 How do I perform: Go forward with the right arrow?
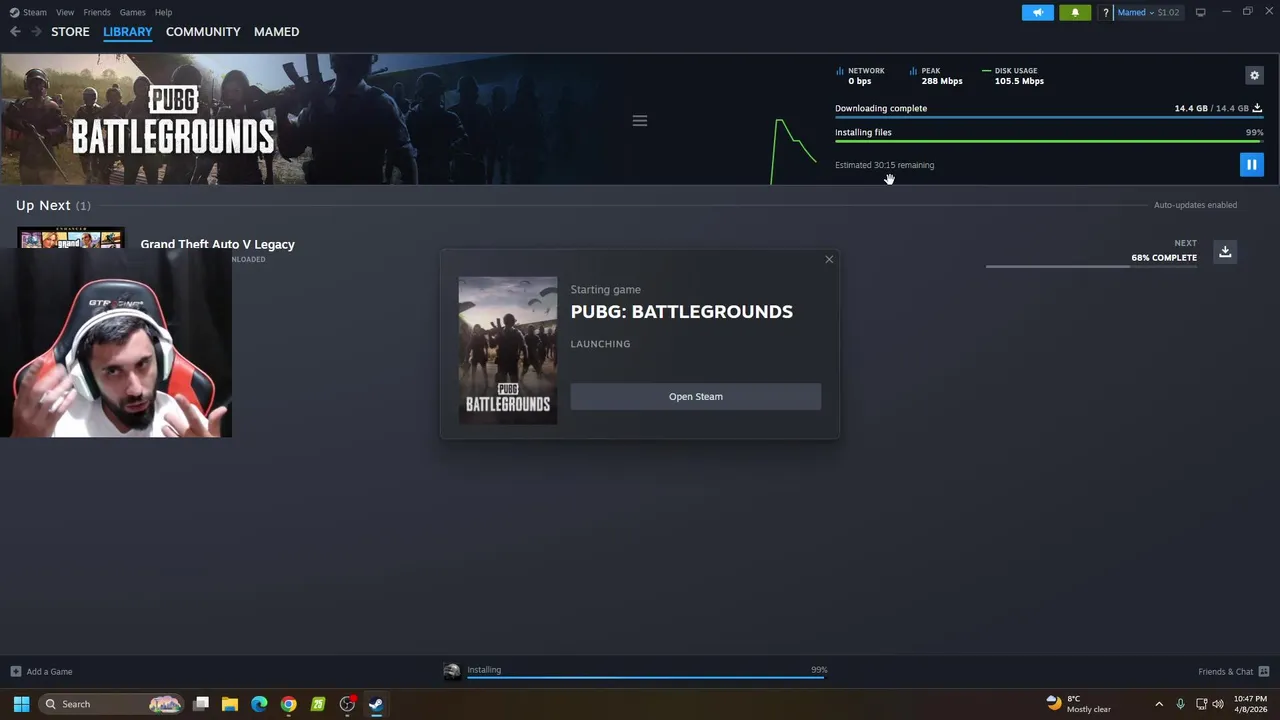click(36, 32)
